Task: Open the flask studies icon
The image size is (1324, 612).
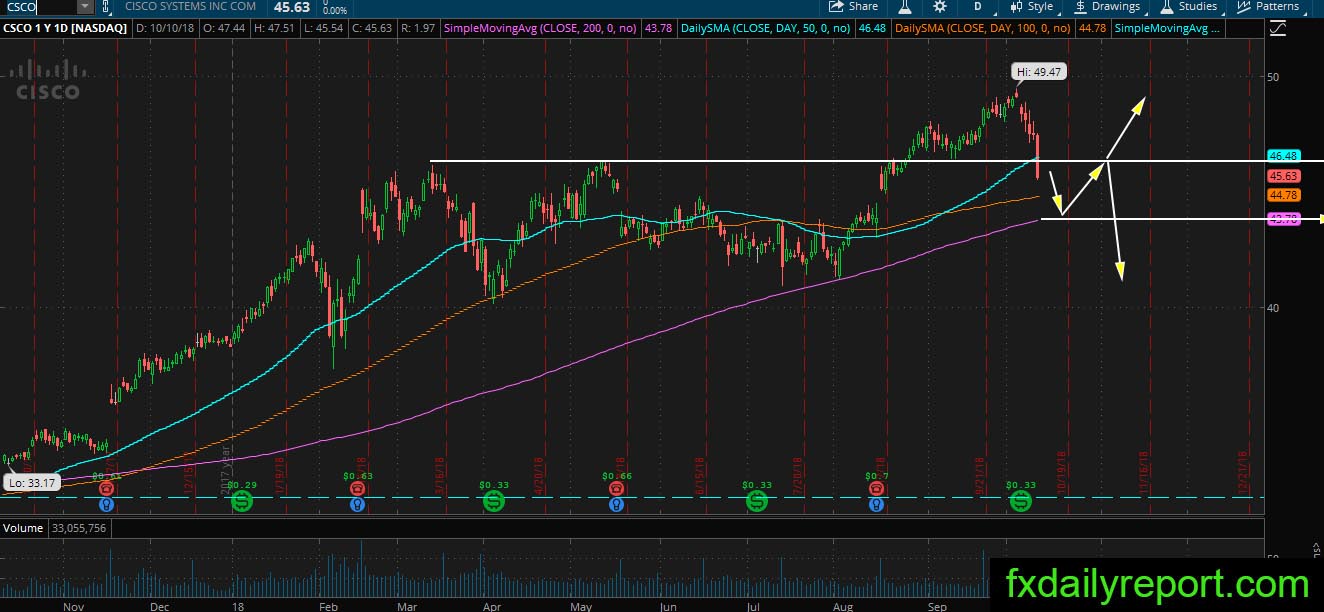Action: tap(904, 6)
